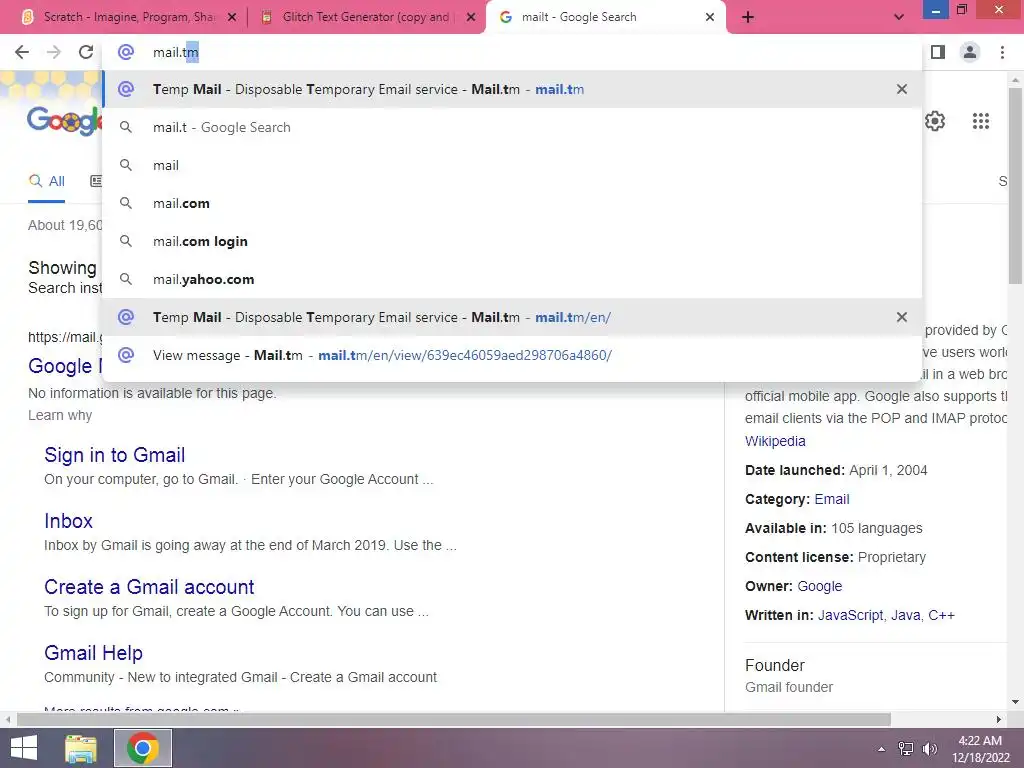Open the Wikipedia link in knowledge panel

(x=775, y=441)
